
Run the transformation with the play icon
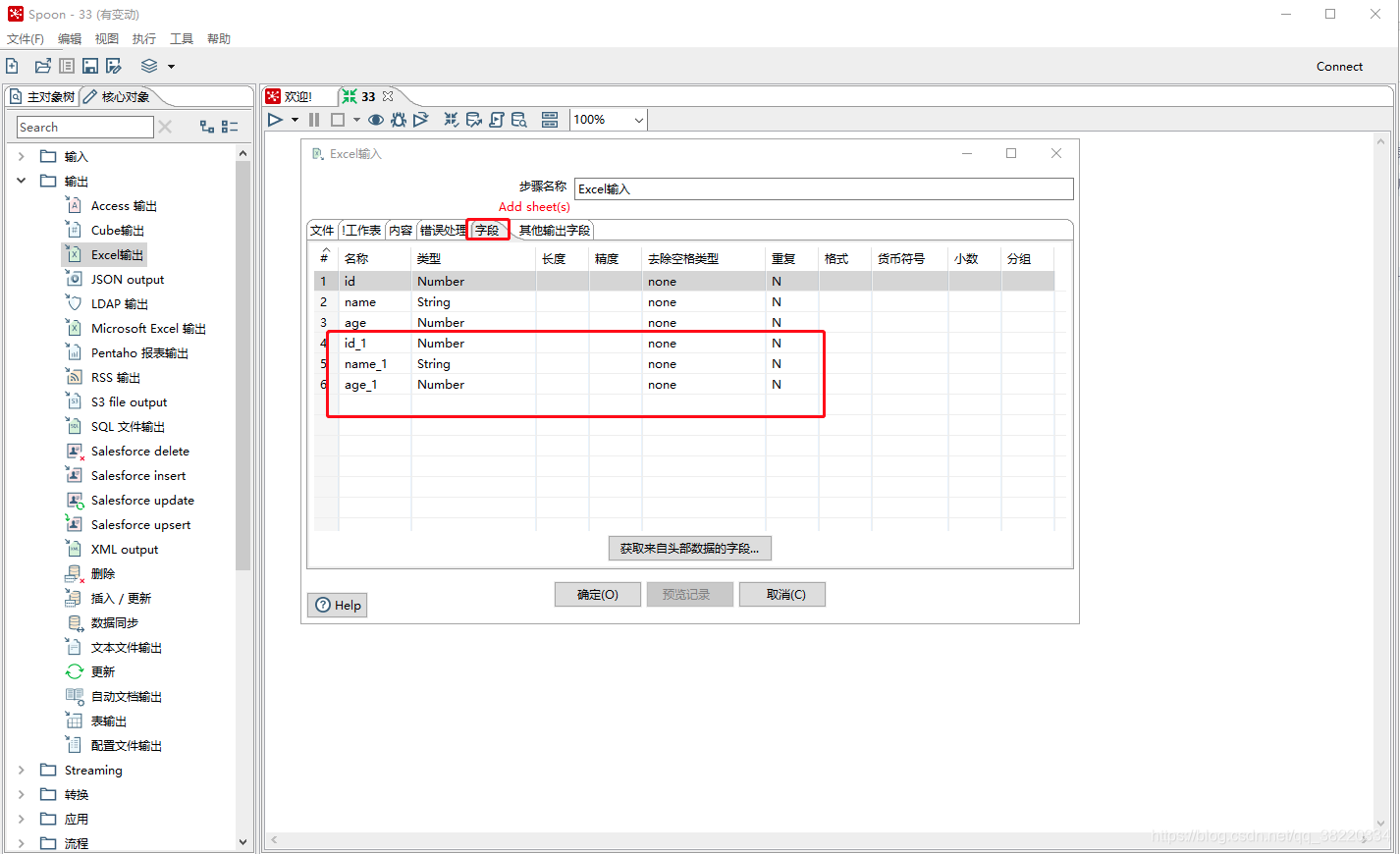coord(275,120)
